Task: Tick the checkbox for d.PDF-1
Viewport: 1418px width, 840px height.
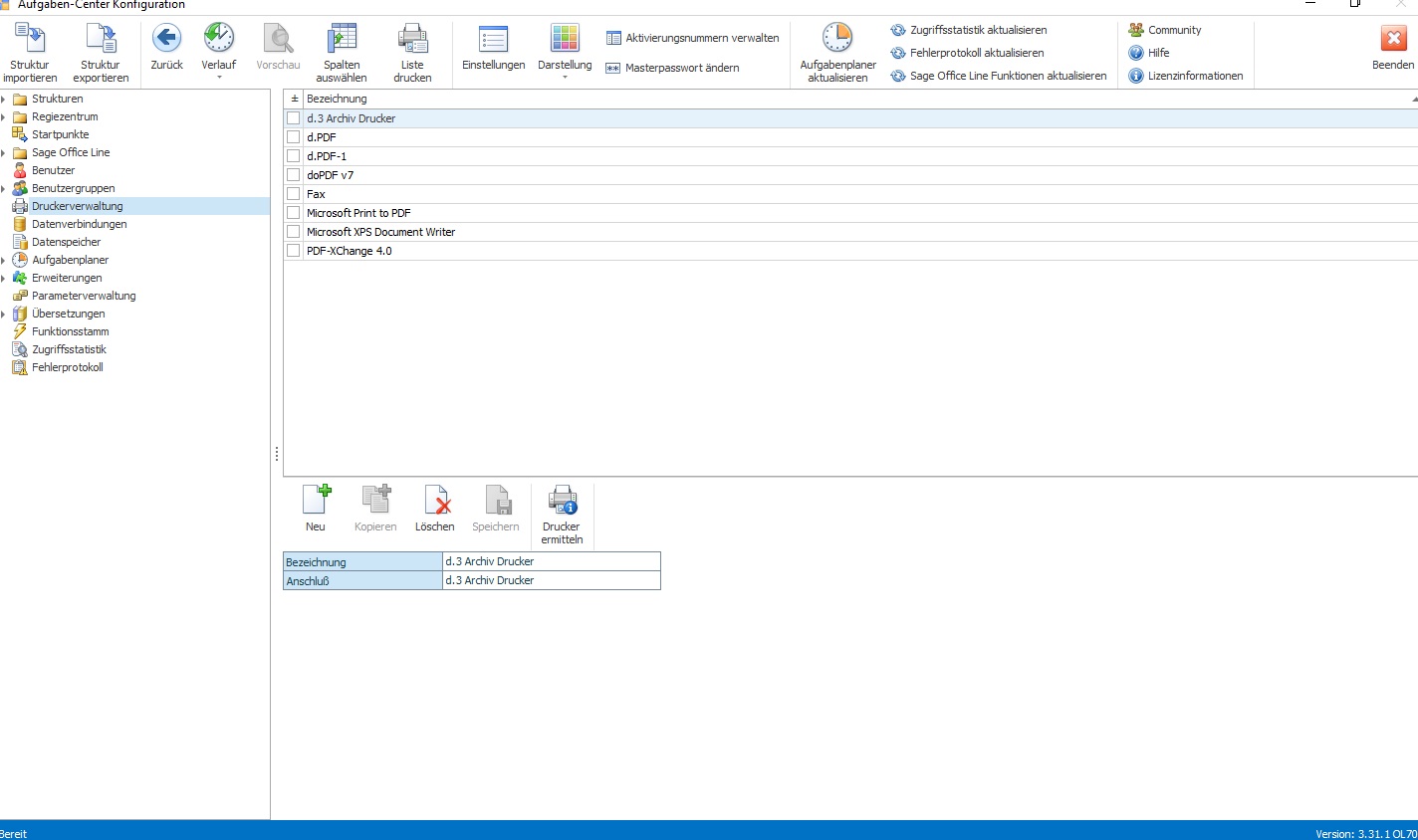Action: point(294,156)
